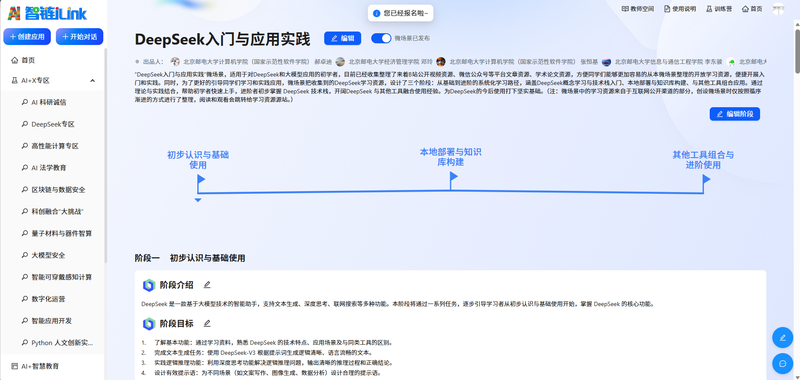This screenshot has width=800, height=380.
Task: Click the 智链iLink logo
Action: [47, 13]
